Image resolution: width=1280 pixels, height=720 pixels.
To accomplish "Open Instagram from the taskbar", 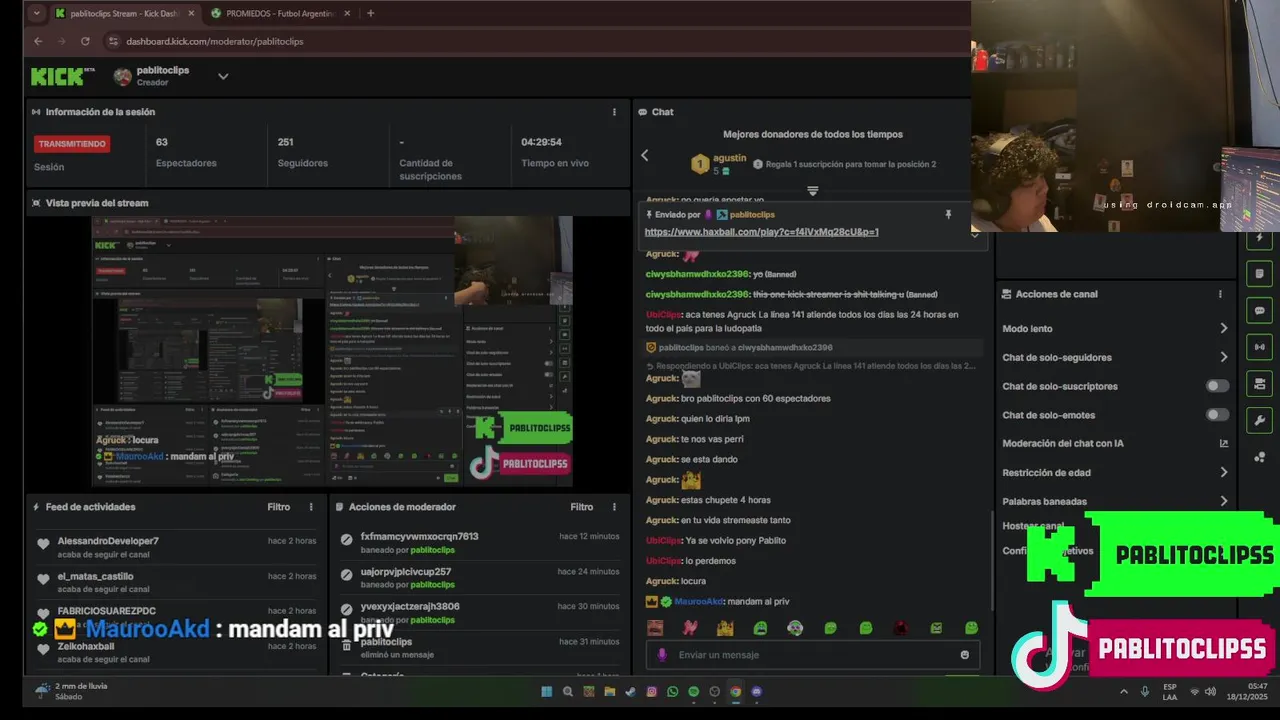I will 651,691.
